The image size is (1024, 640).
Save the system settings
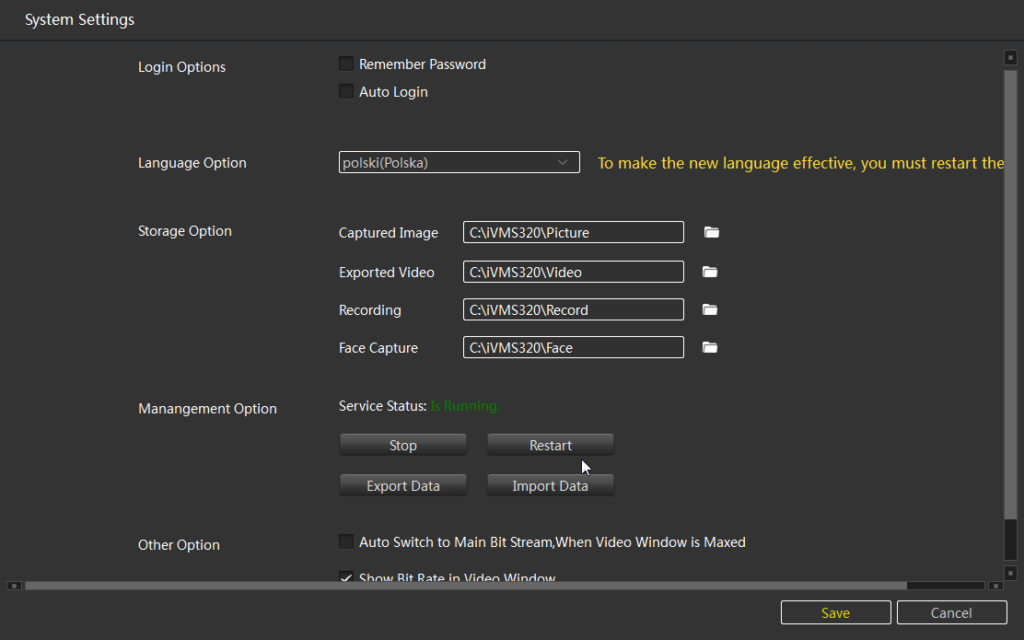[x=835, y=613]
